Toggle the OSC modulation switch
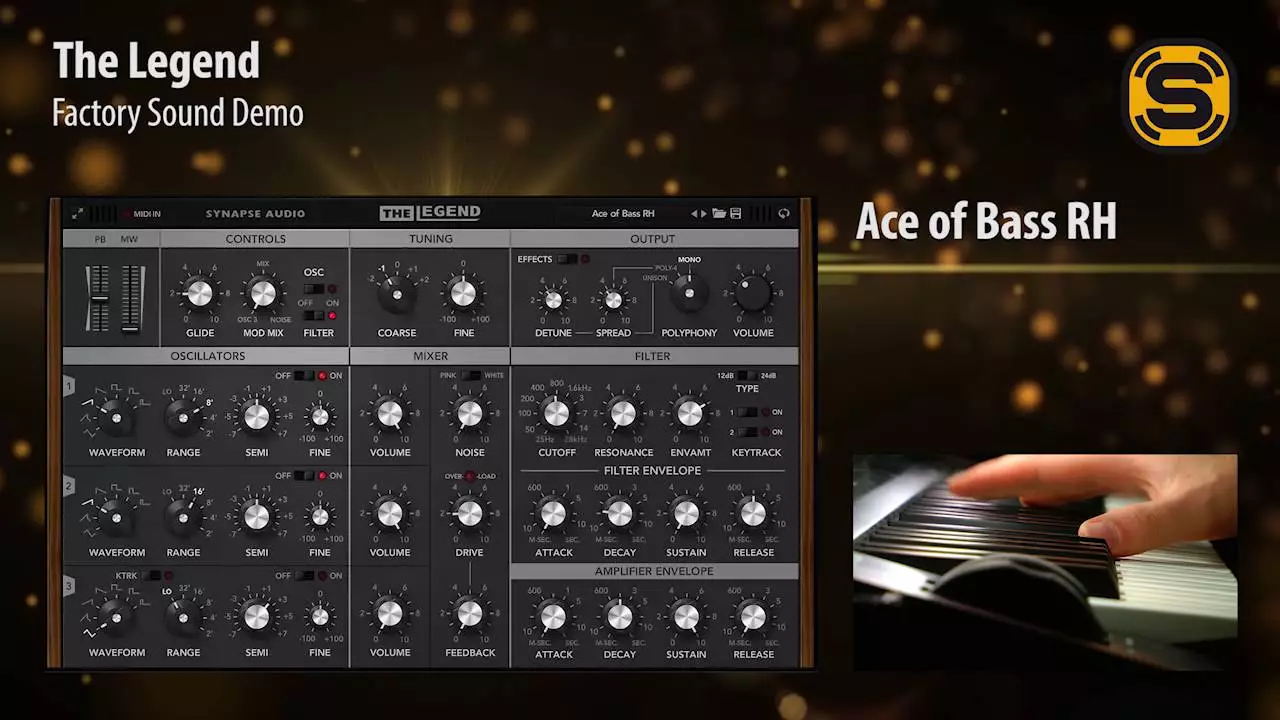 (x=314, y=289)
